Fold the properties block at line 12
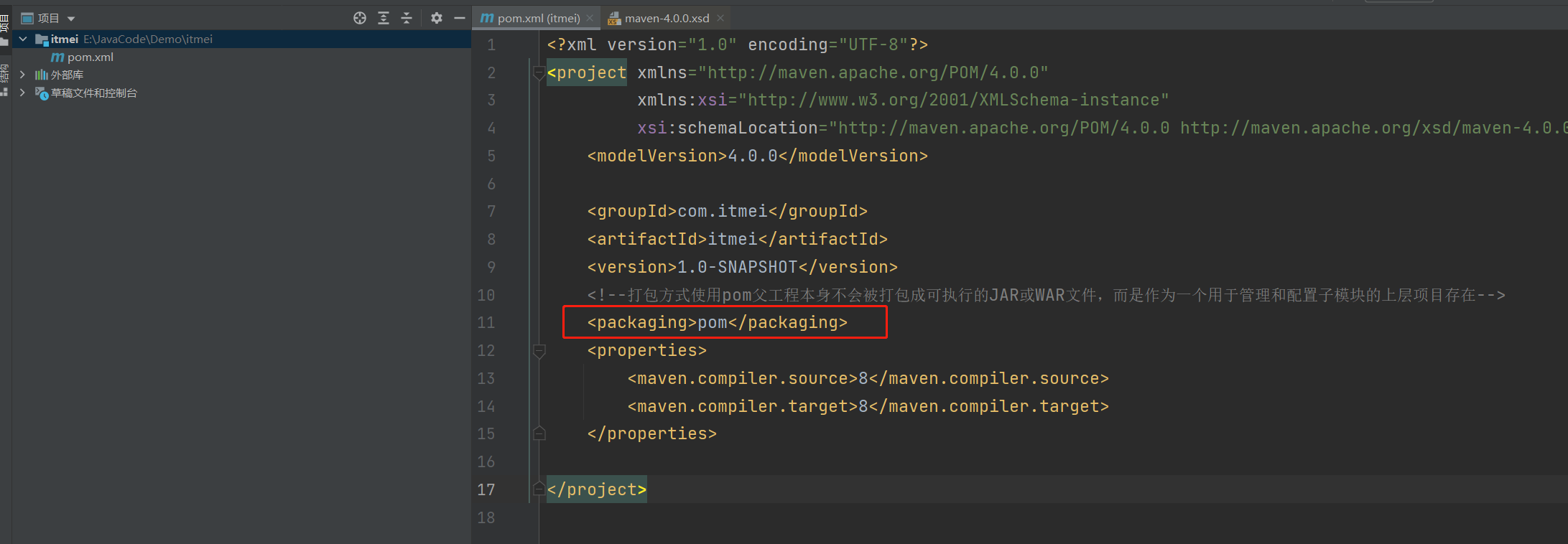 pyautogui.click(x=539, y=351)
